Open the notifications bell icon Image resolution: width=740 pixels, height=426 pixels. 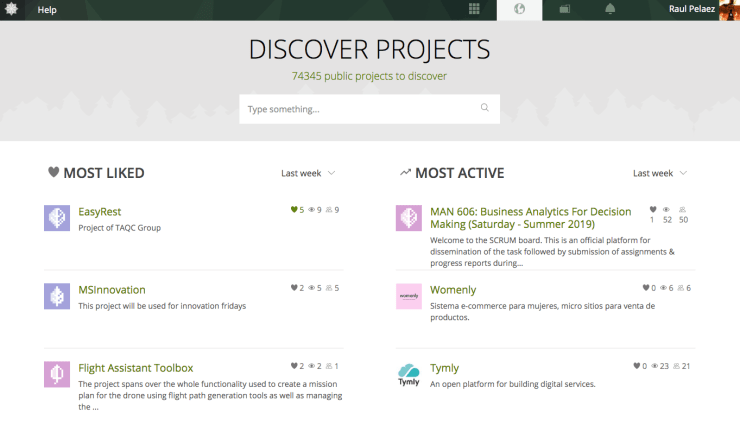point(610,10)
